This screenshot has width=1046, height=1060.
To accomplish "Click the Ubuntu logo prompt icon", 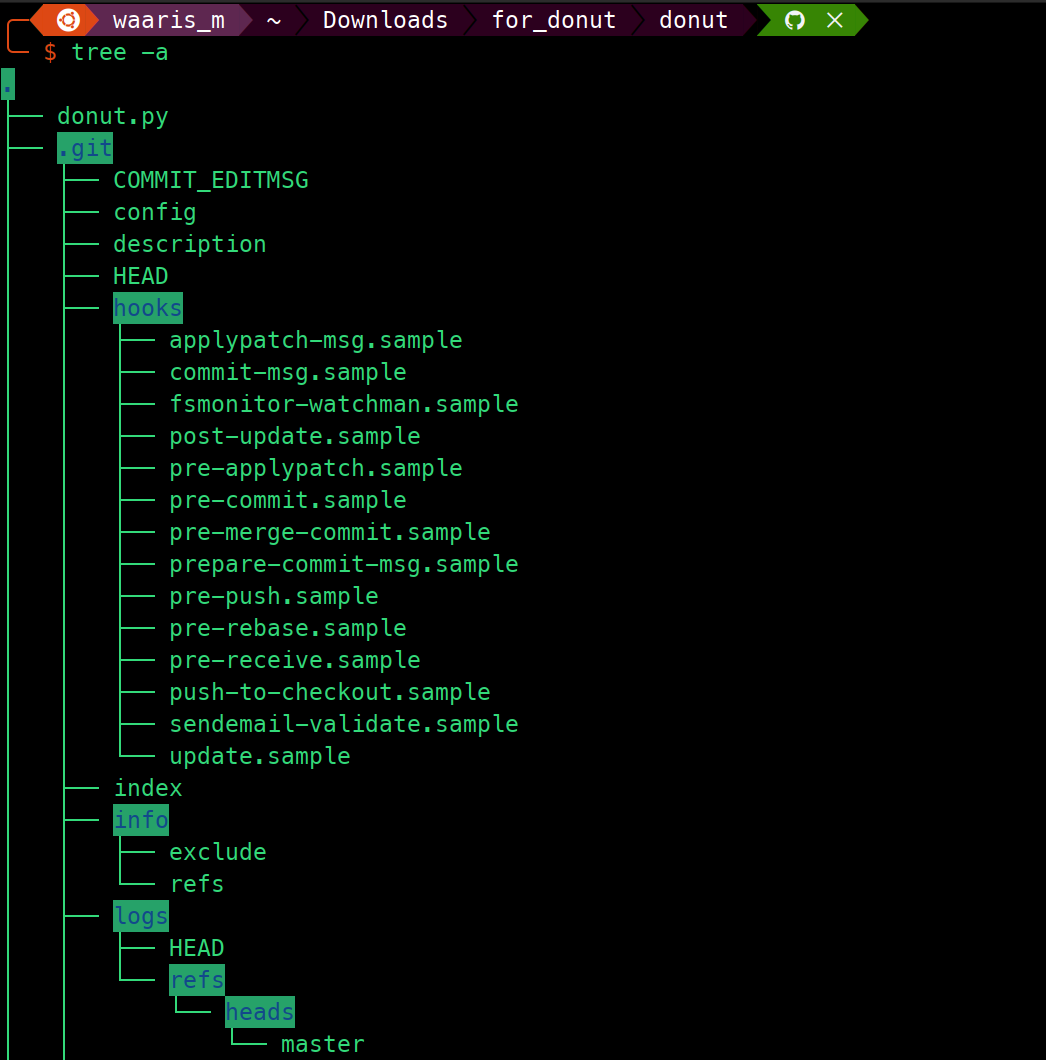I will (x=68, y=20).
